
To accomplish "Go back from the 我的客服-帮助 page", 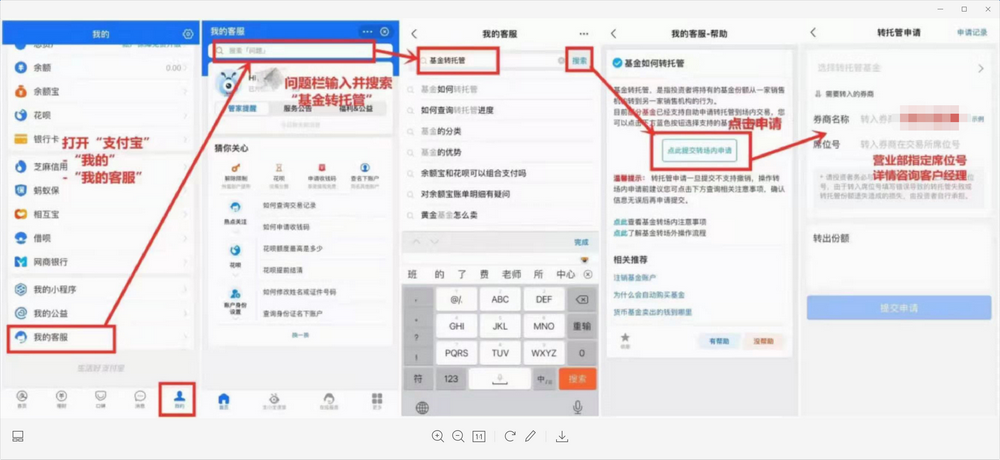I will [614, 33].
